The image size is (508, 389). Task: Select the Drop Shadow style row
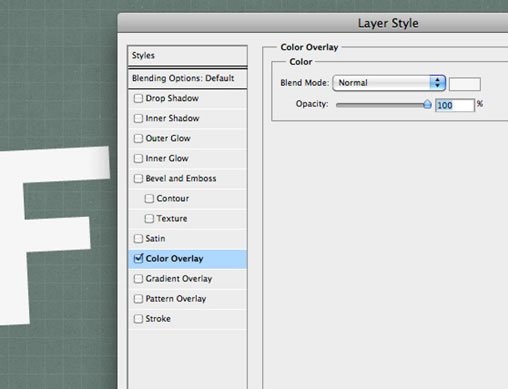[x=187, y=98]
